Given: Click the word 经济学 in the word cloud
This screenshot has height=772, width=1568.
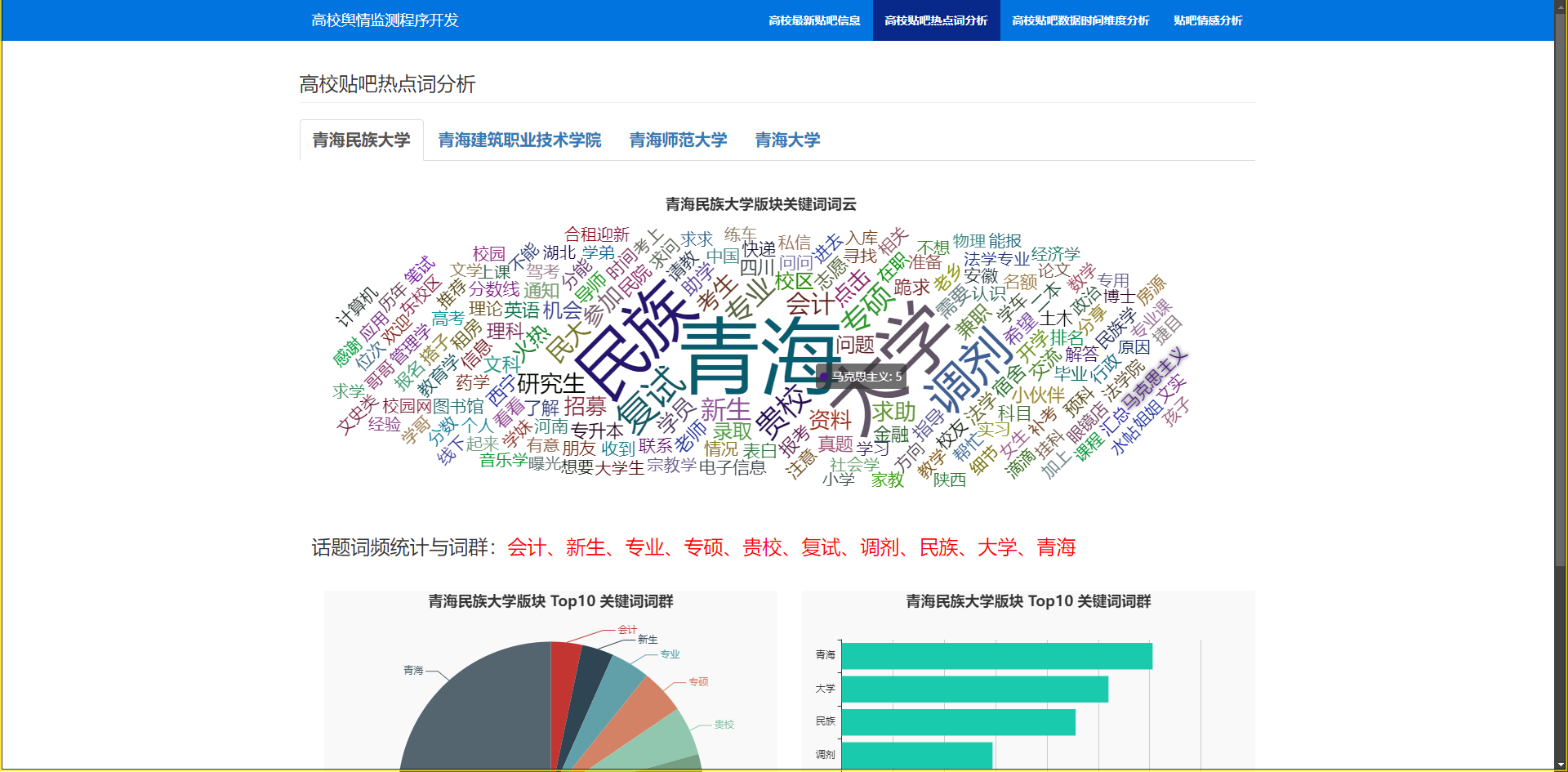Looking at the screenshot, I should (1055, 254).
